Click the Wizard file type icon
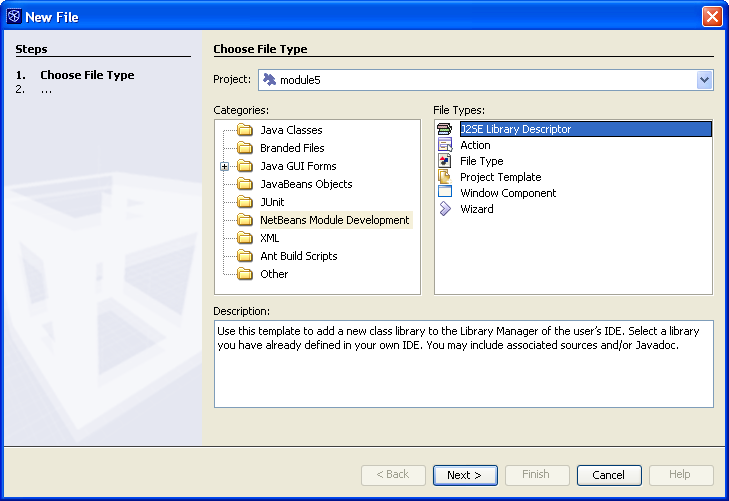This screenshot has height=501, width=729. [445, 209]
